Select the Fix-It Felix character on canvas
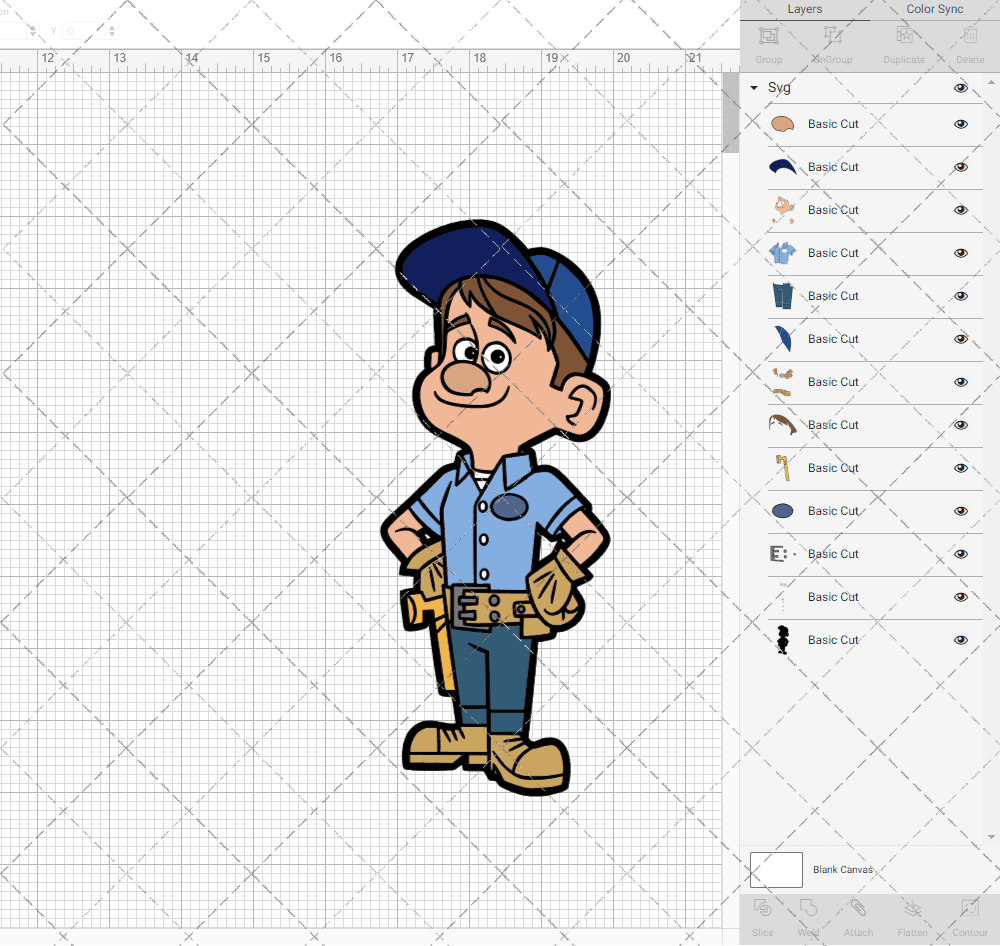Viewport: 1000px width, 946px height. [494, 507]
